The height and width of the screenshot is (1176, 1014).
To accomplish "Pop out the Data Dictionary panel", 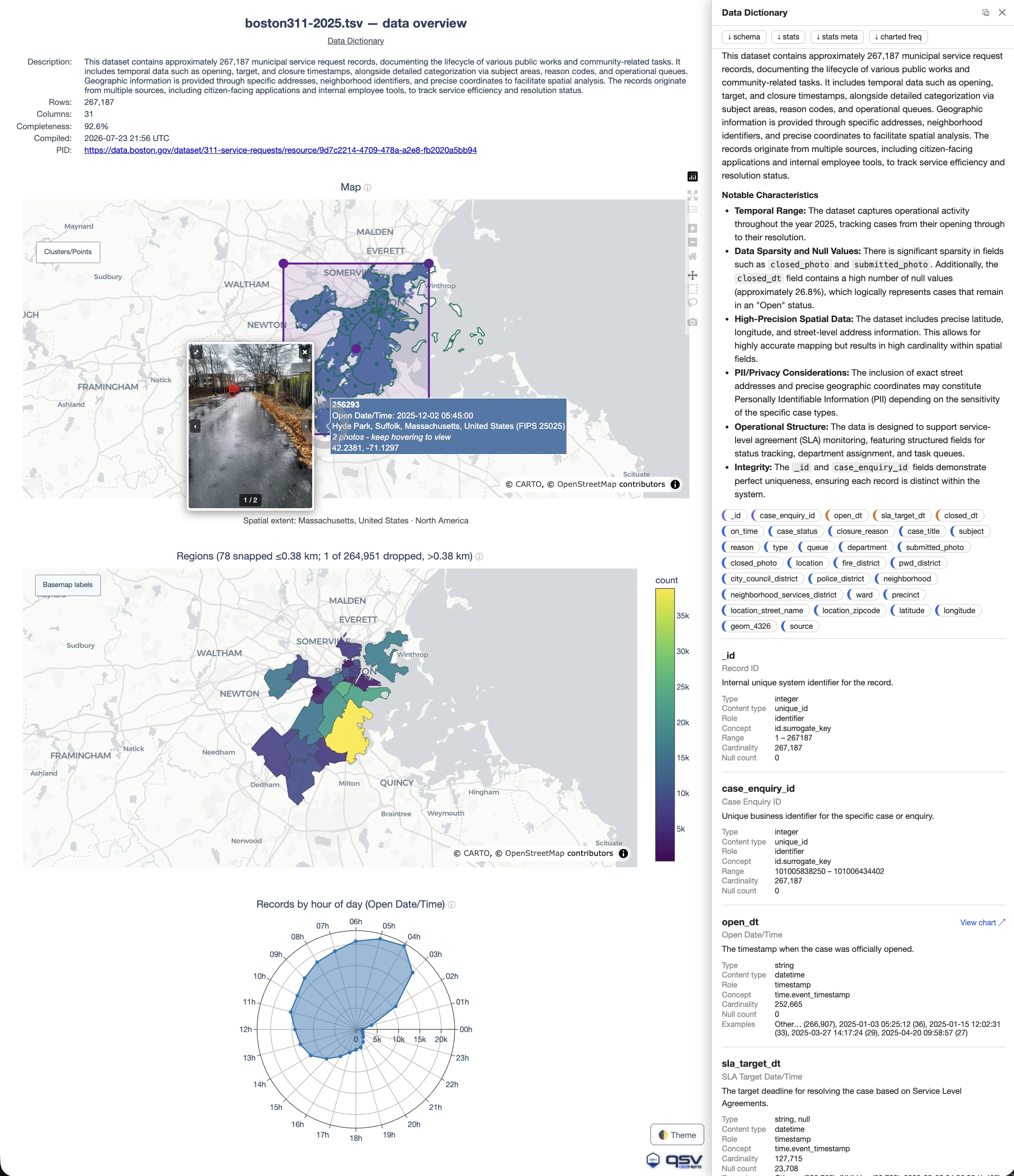I will coord(985,12).
